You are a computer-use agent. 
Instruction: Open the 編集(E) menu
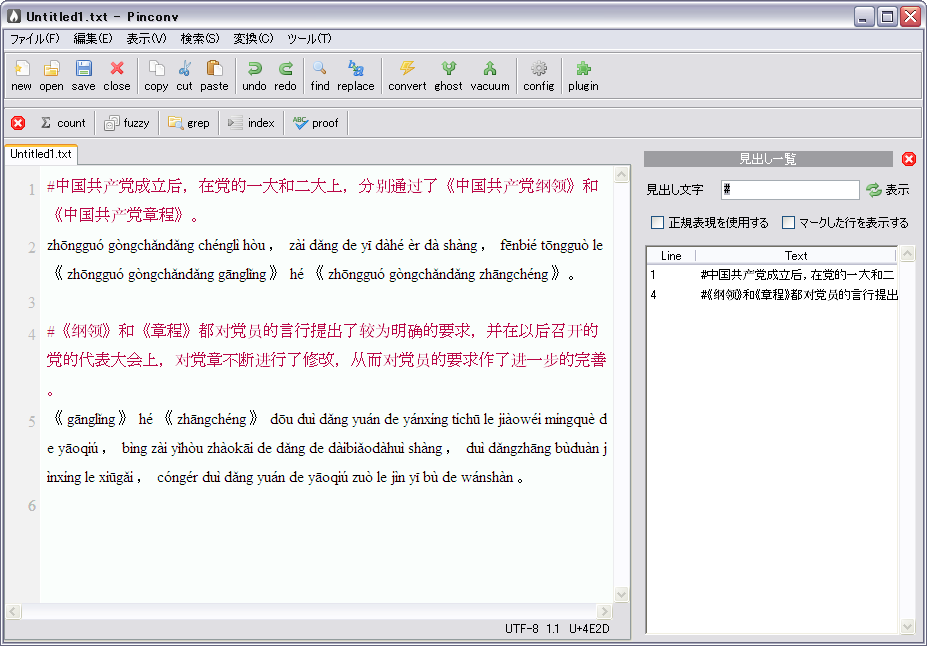click(93, 38)
